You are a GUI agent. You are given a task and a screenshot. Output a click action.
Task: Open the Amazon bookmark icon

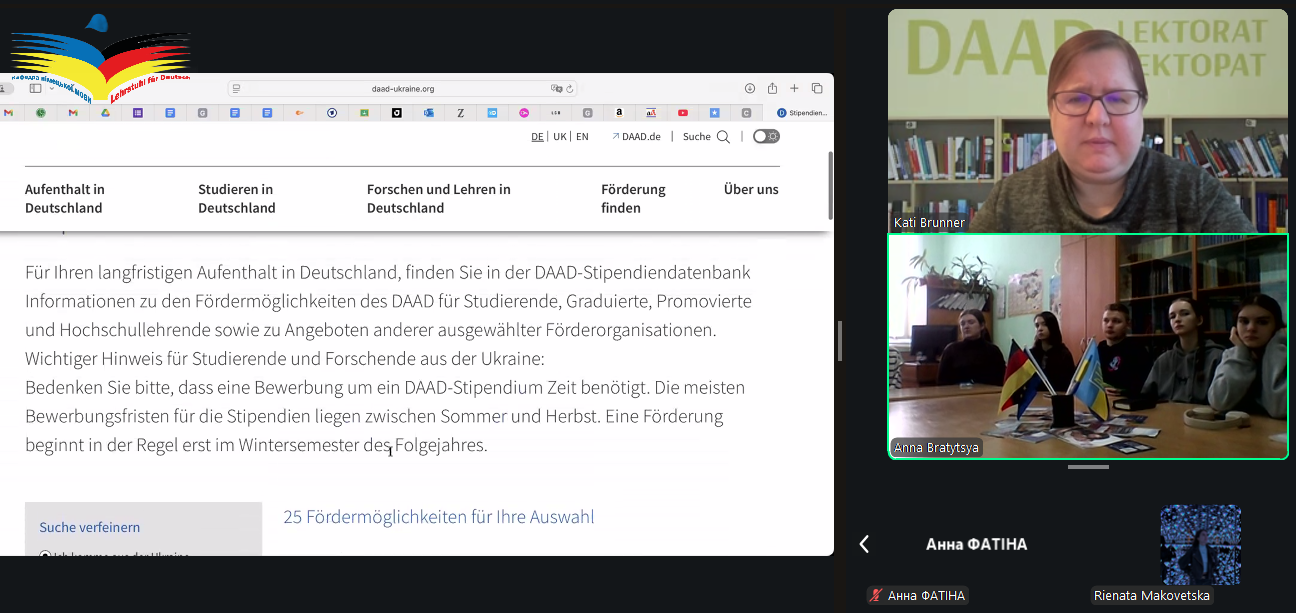tap(619, 113)
